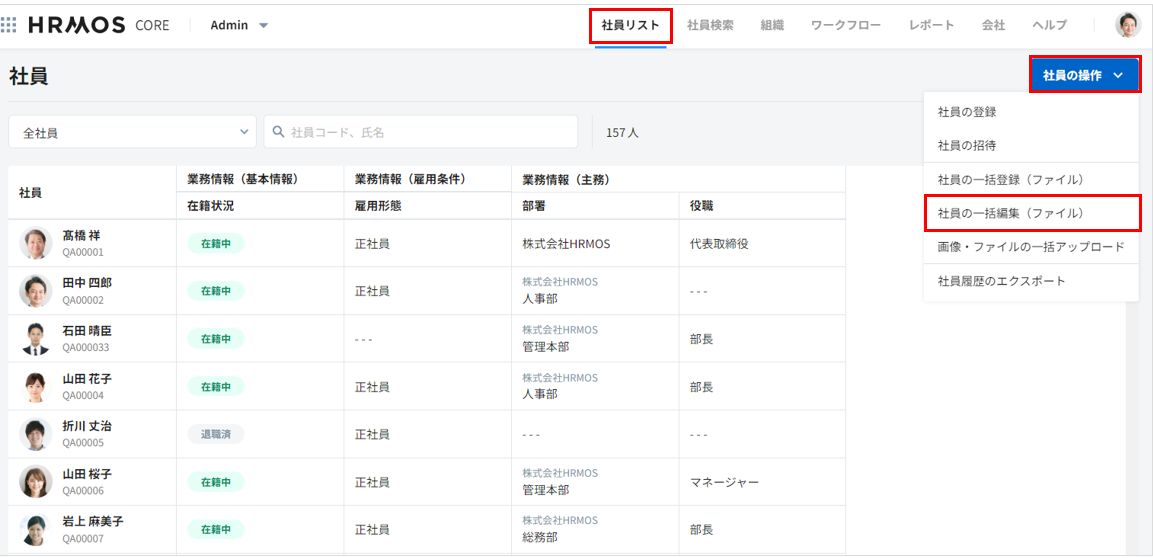Open the 全社員 filter dropdown

(132, 132)
